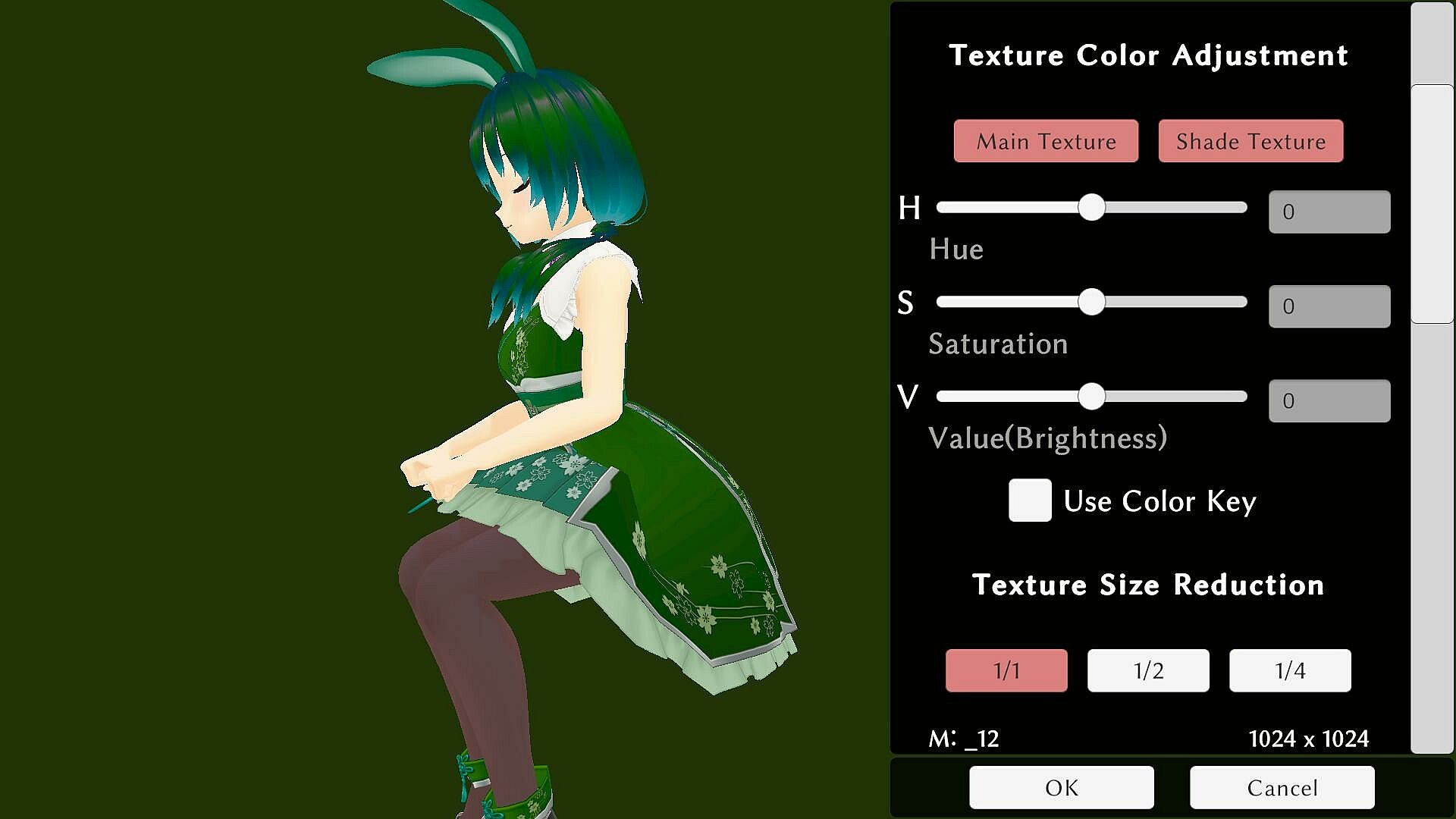The image size is (1456, 819).
Task: Click the scrollbar track below the thumb
Action: 1432,531
